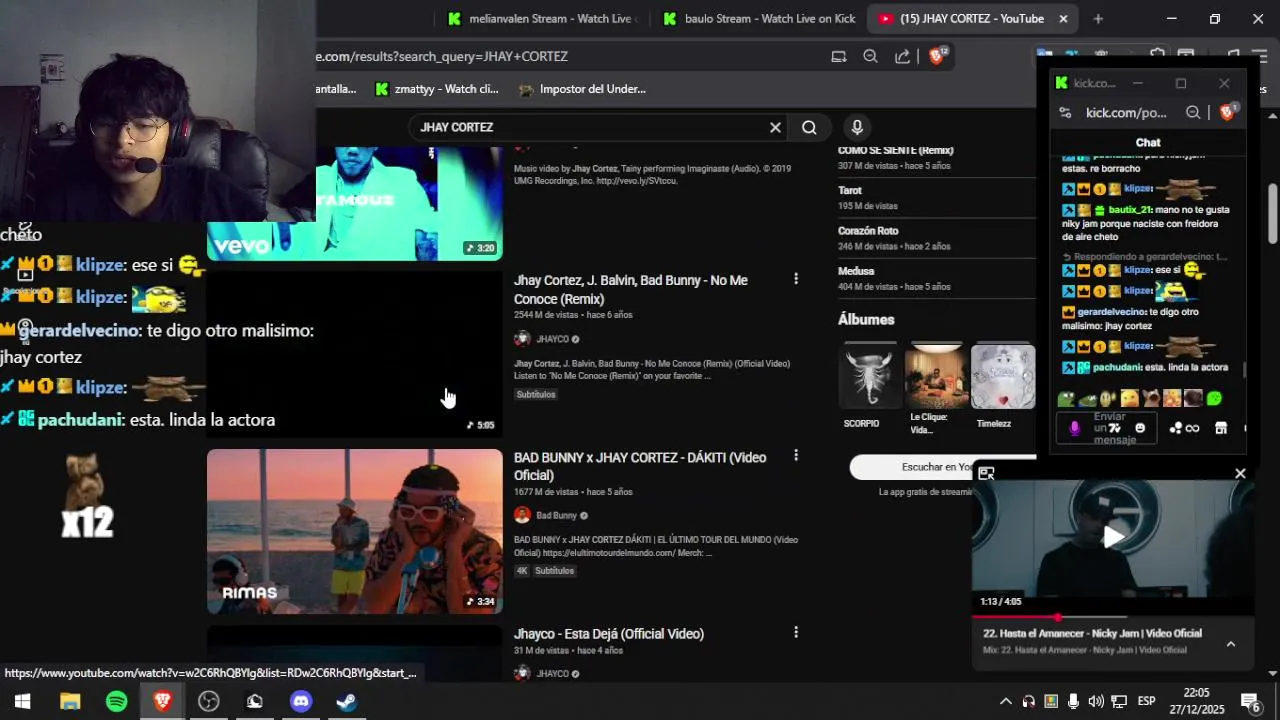Open No Me Conoce Remix video title
The width and height of the screenshot is (1280, 720).
(630, 289)
